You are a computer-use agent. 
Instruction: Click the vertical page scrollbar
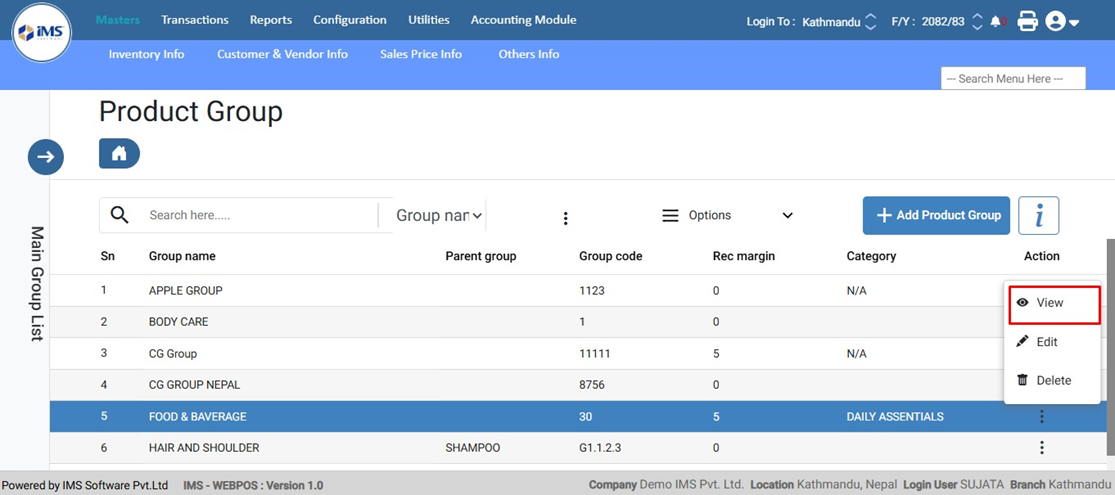(1110, 348)
